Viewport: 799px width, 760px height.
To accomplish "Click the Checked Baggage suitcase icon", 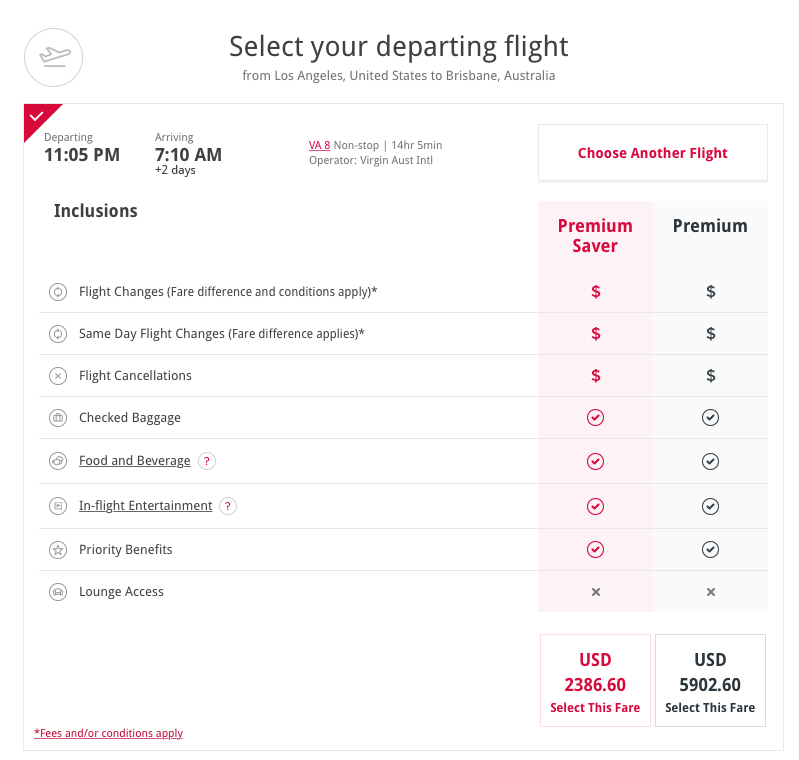I will tap(58, 418).
